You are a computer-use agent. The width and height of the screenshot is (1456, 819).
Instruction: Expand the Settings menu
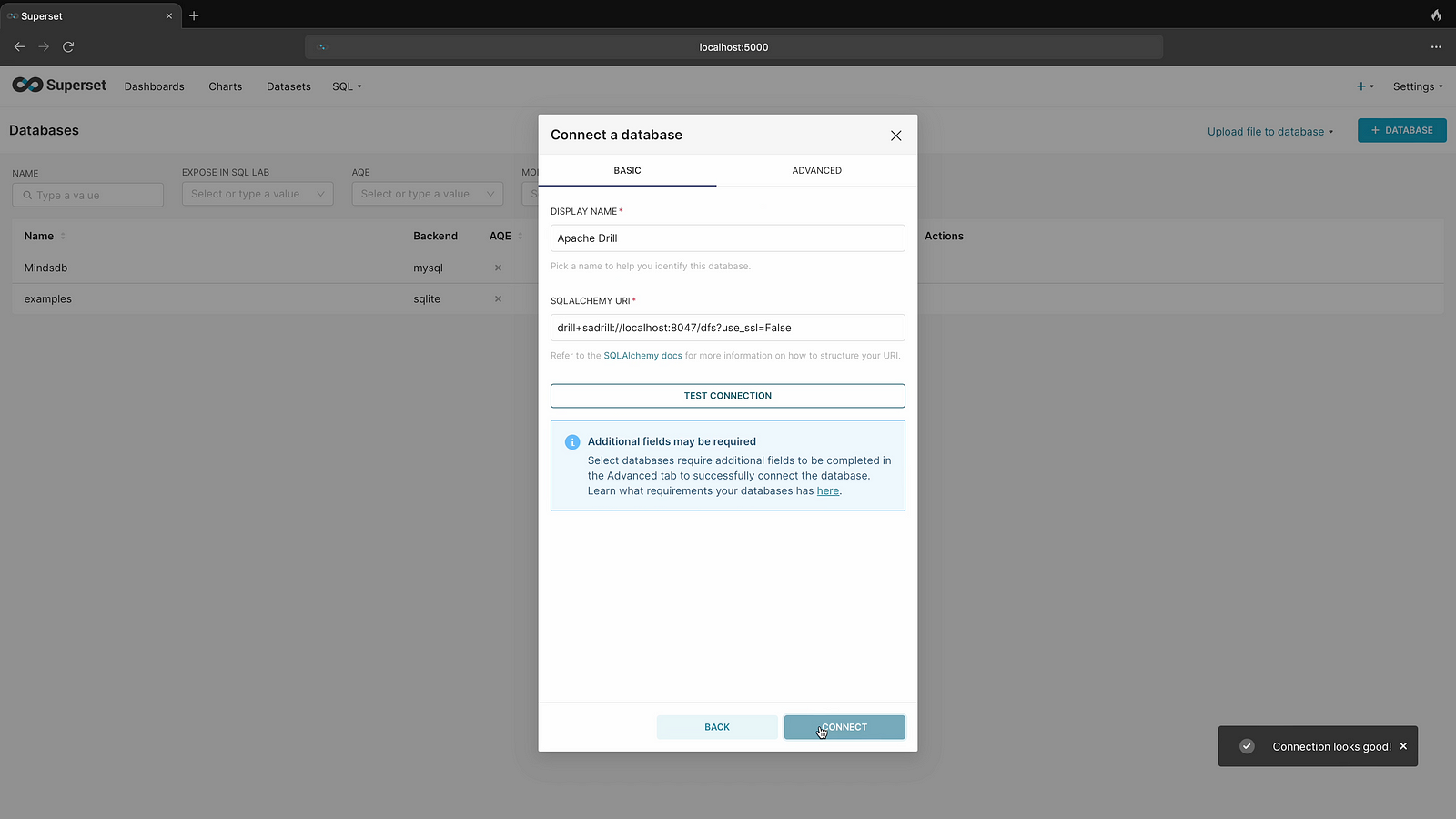[1417, 86]
